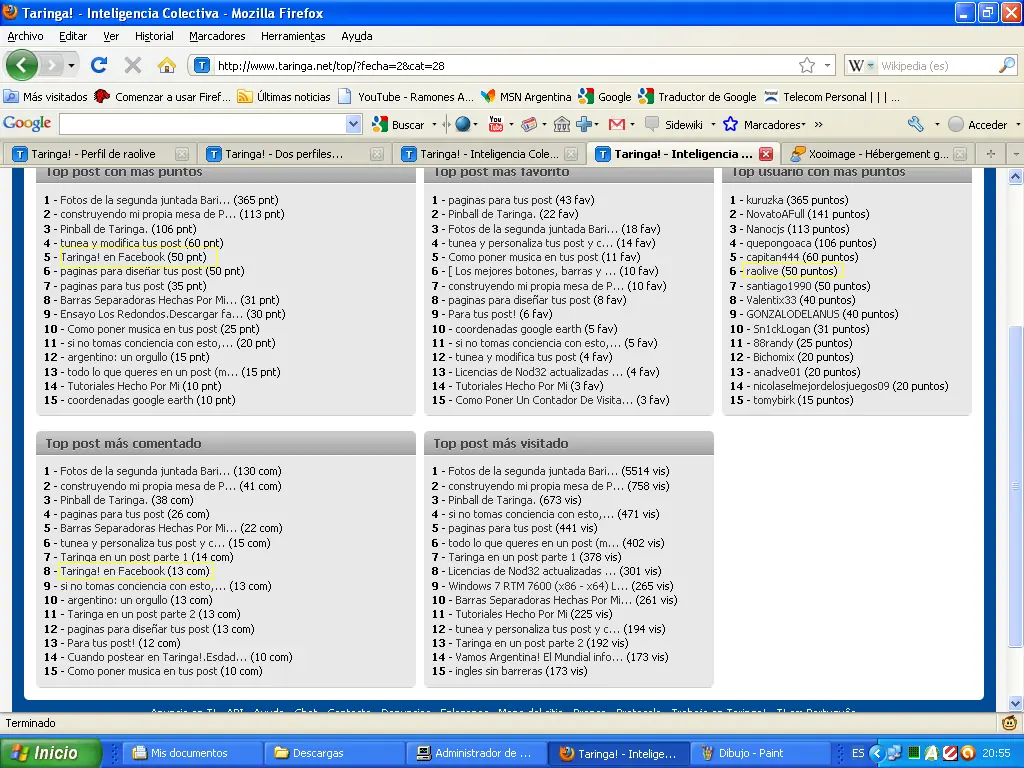Open user kuruzka (365 puntos) link

[797, 200]
